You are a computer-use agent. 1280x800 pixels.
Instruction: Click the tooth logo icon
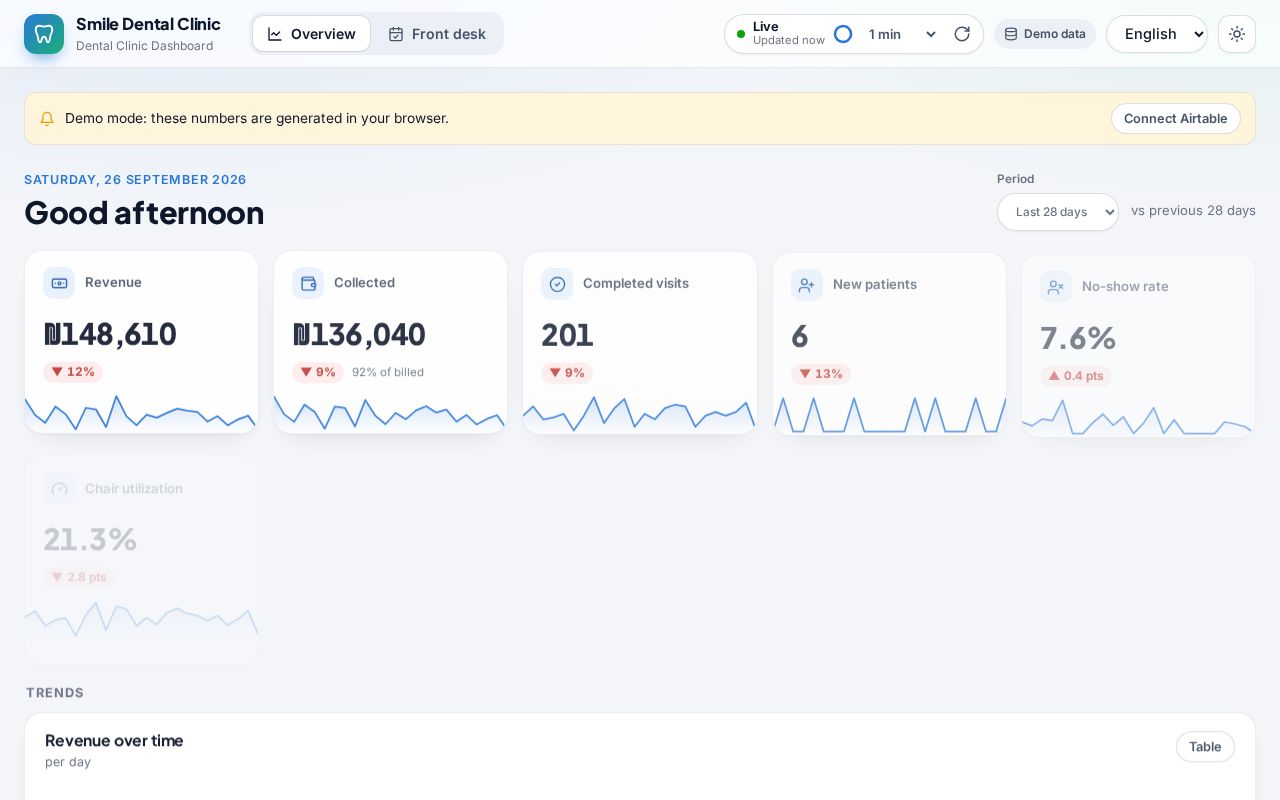[x=44, y=34]
